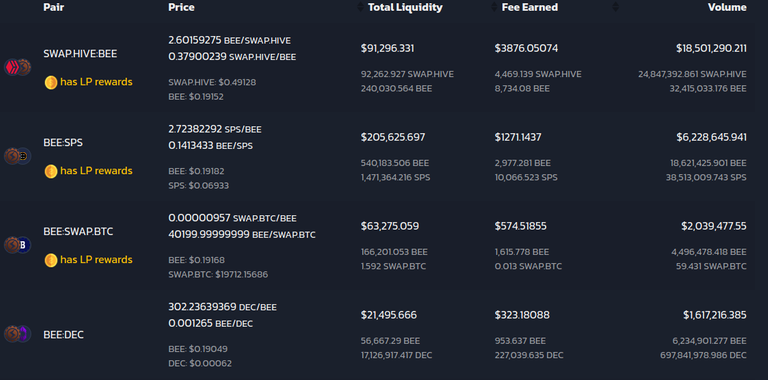The height and width of the screenshot is (380, 768).
Task: Select the SWAP.BTC: $19712.15686 value
Action: coord(218,275)
